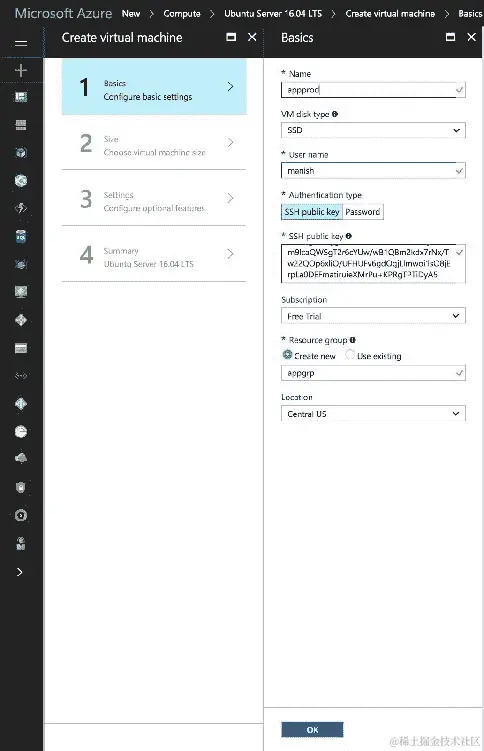Open the hamburger menu in the sidebar
Viewport: 484px width, 751px height.
(x=21, y=44)
